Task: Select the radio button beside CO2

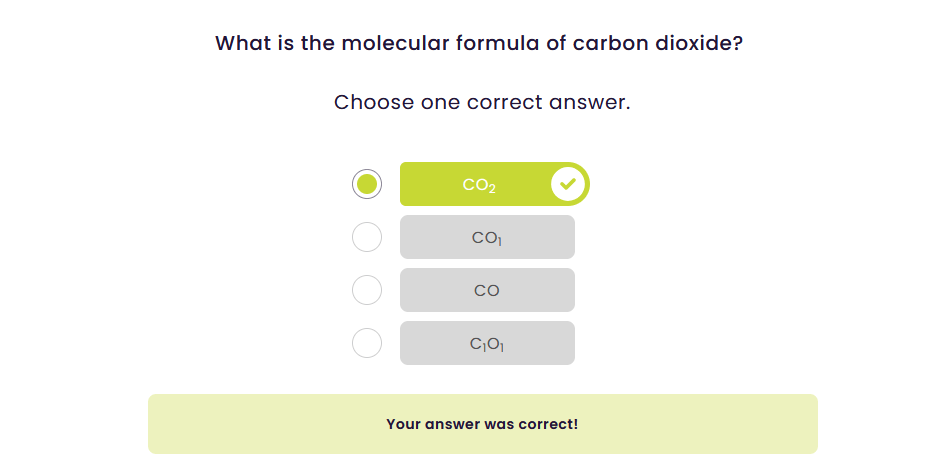Action: (367, 184)
